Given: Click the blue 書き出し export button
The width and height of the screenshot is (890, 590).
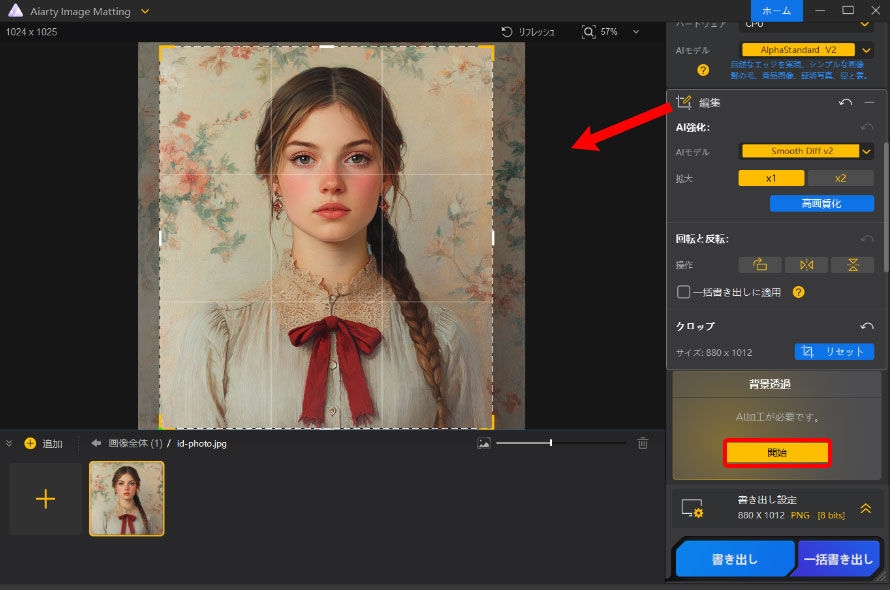Looking at the screenshot, I should (x=735, y=560).
